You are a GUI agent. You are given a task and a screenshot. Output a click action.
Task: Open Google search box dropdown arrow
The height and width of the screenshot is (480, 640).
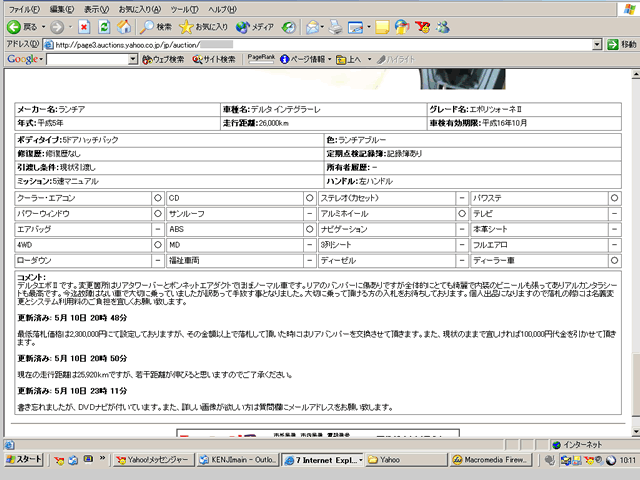(x=133, y=60)
